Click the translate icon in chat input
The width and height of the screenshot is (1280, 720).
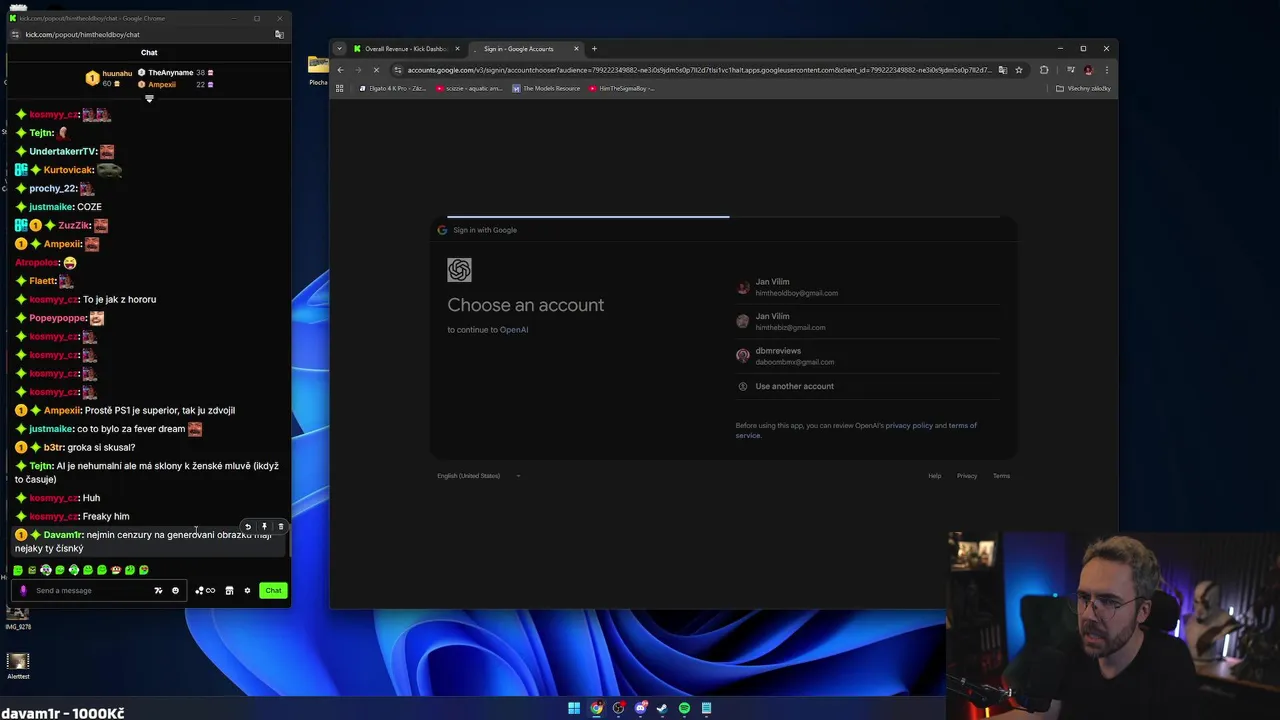pos(158,591)
